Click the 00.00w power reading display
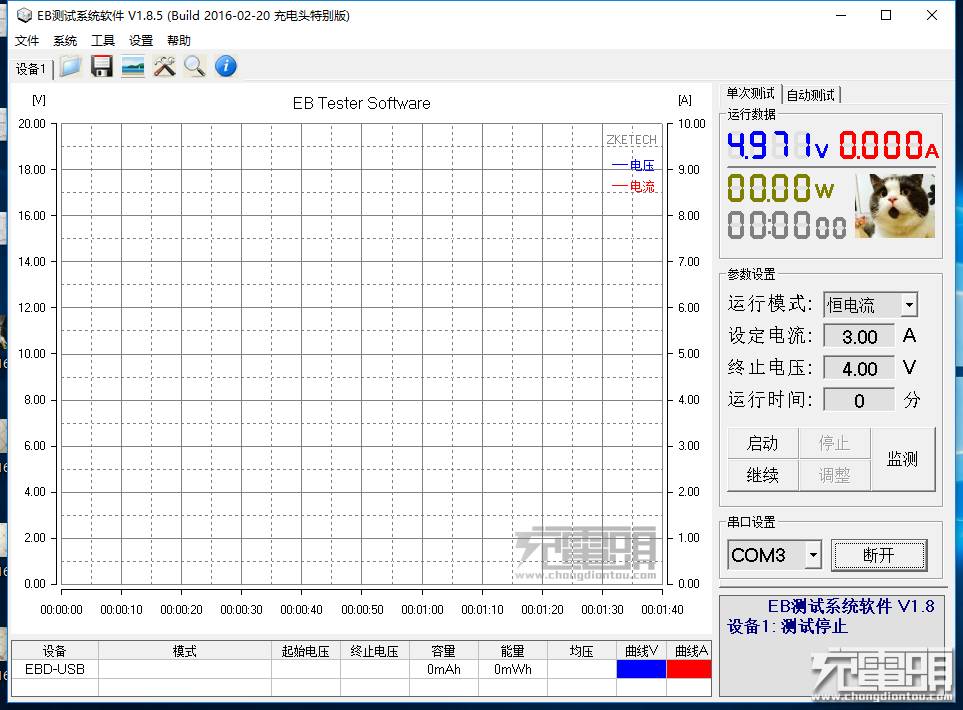The width and height of the screenshot is (963, 710). point(780,188)
